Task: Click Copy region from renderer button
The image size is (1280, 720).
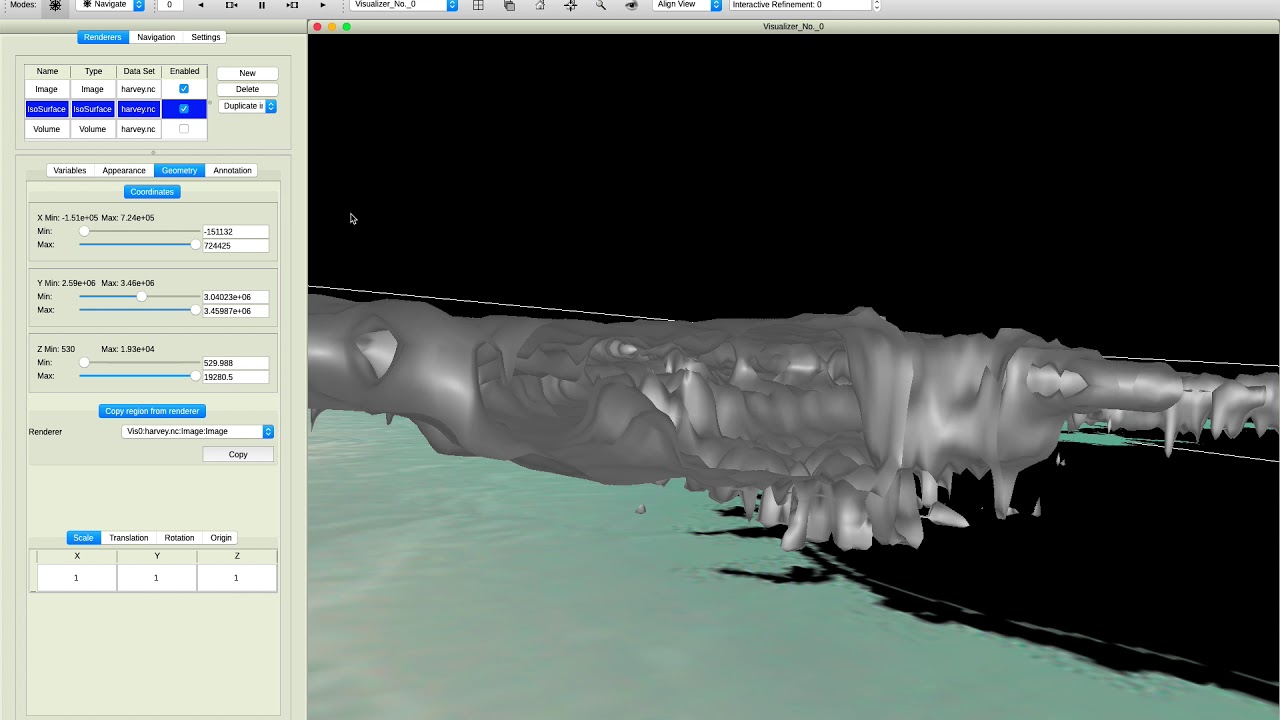Action: pos(152,411)
